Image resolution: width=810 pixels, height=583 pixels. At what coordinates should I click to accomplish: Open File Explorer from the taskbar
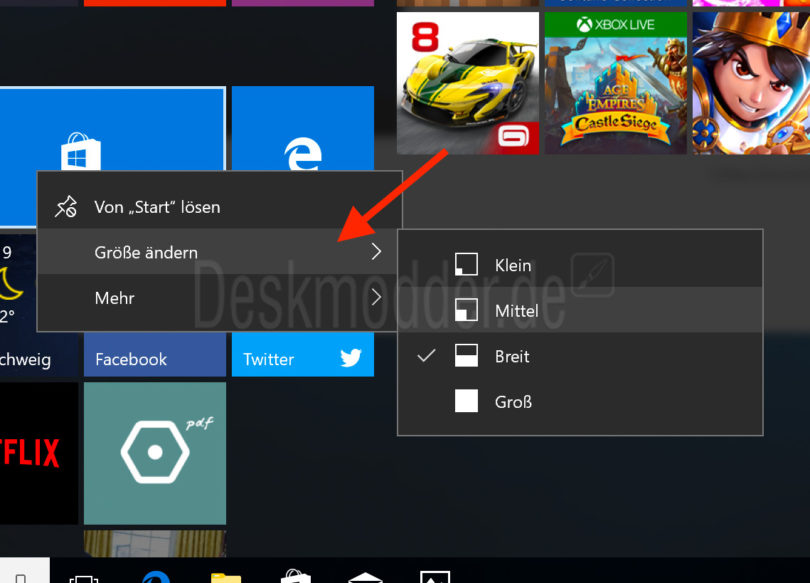tap(226, 577)
